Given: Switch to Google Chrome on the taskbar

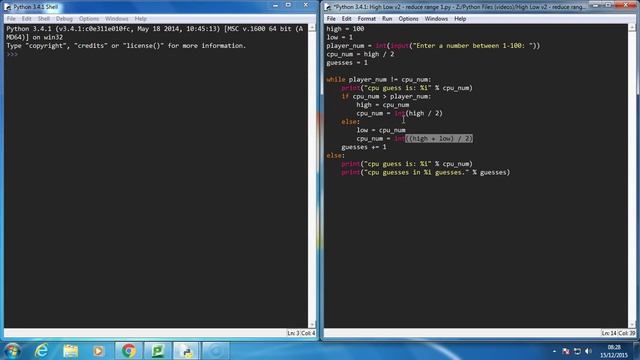Looking at the screenshot, I should tap(129, 351).
